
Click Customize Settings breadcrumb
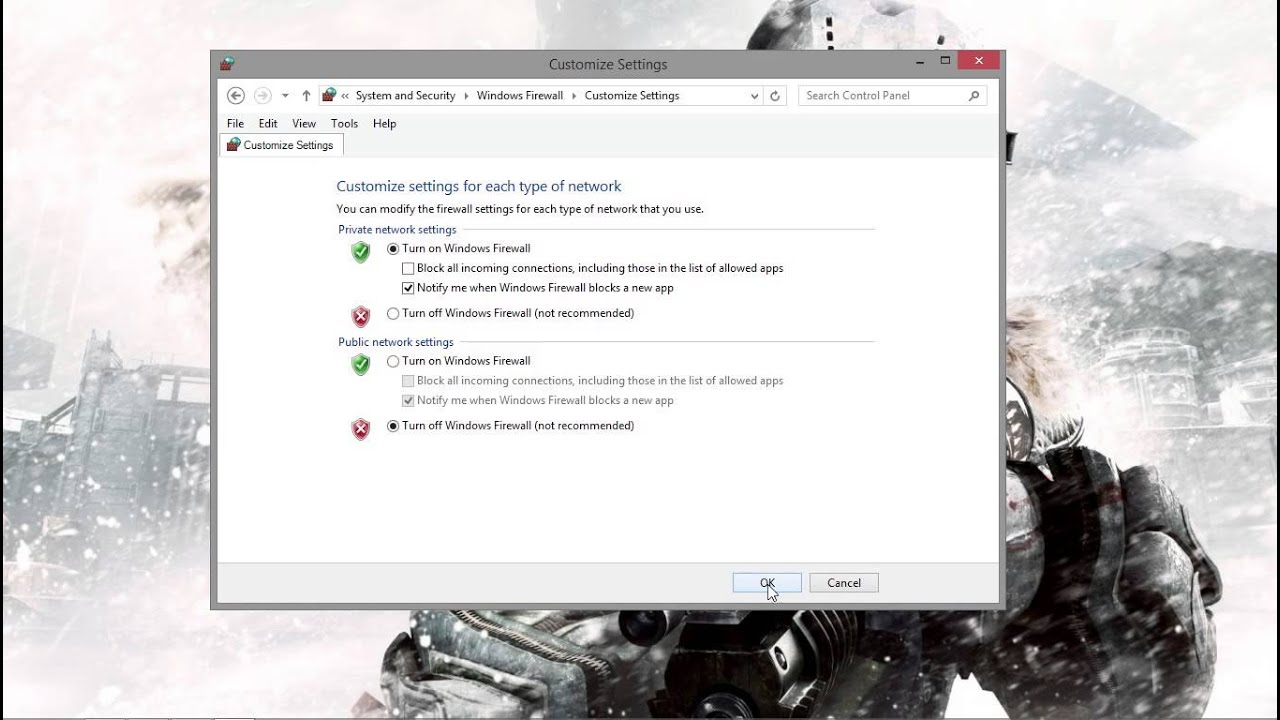tap(632, 96)
